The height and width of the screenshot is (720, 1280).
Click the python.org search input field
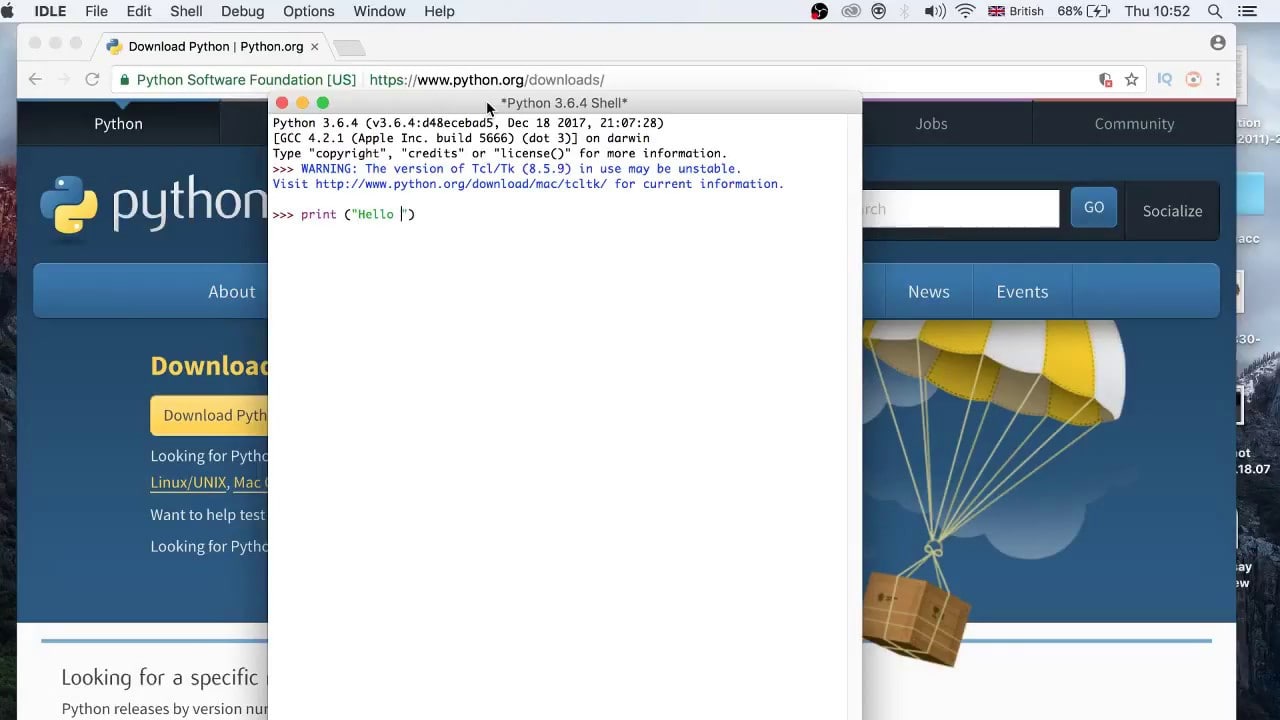coord(960,209)
